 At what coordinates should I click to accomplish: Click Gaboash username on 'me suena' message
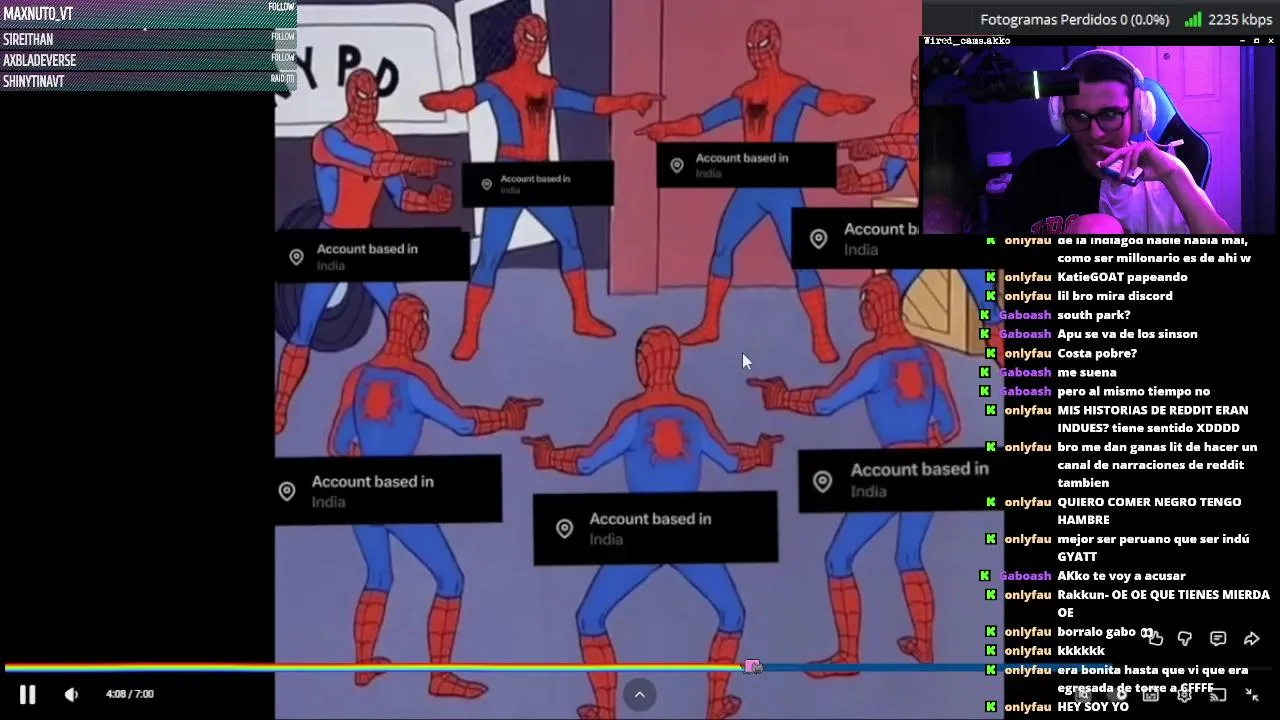[x=1025, y=372]
